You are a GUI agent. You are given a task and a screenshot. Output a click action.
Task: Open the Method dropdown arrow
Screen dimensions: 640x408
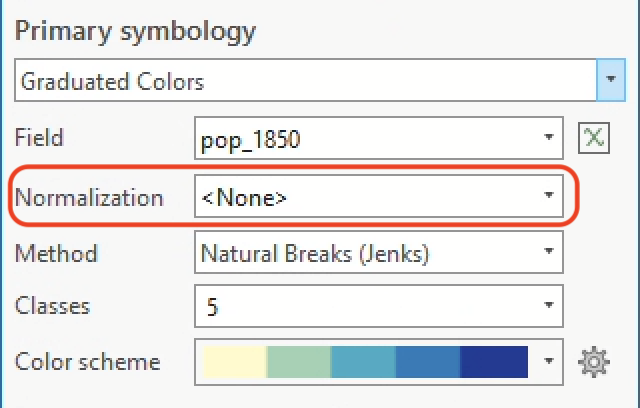coord(548,253)
